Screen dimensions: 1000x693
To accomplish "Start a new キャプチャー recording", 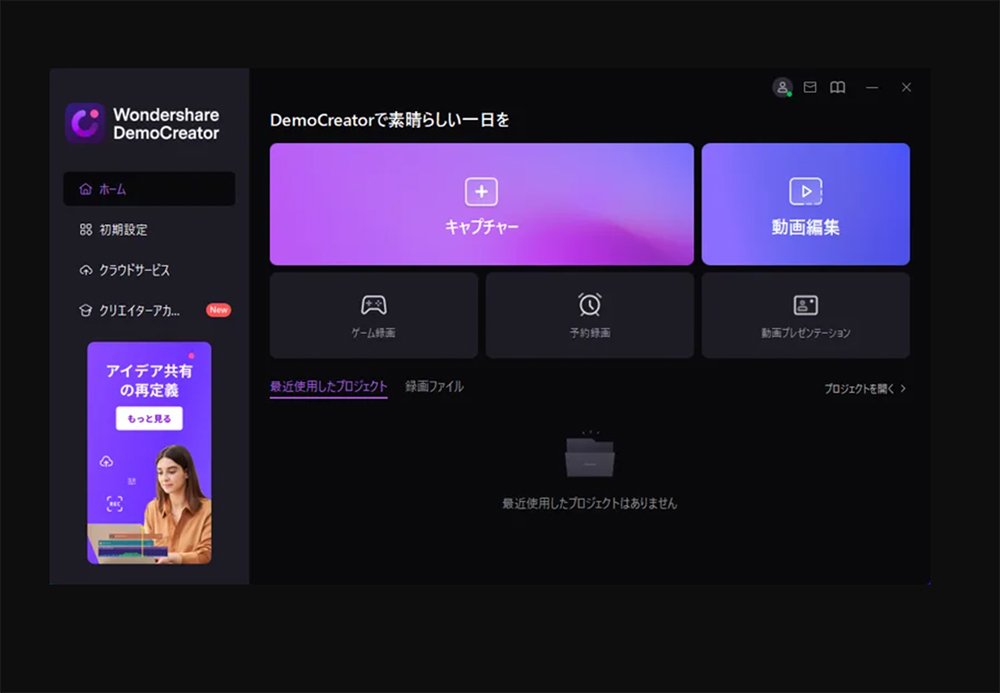I will pyautogui.click(x=482, y=204).
